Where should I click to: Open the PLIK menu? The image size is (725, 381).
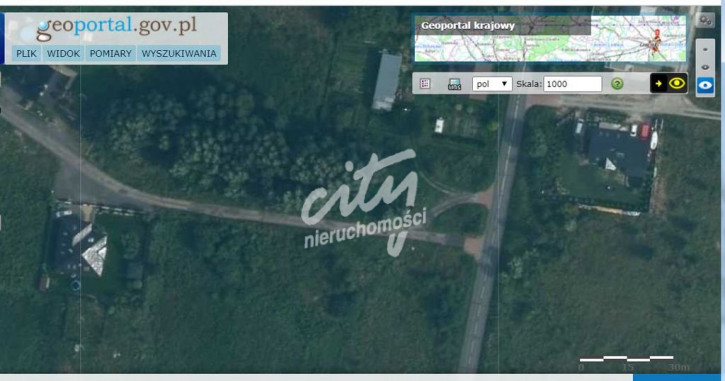pos(26,54)
